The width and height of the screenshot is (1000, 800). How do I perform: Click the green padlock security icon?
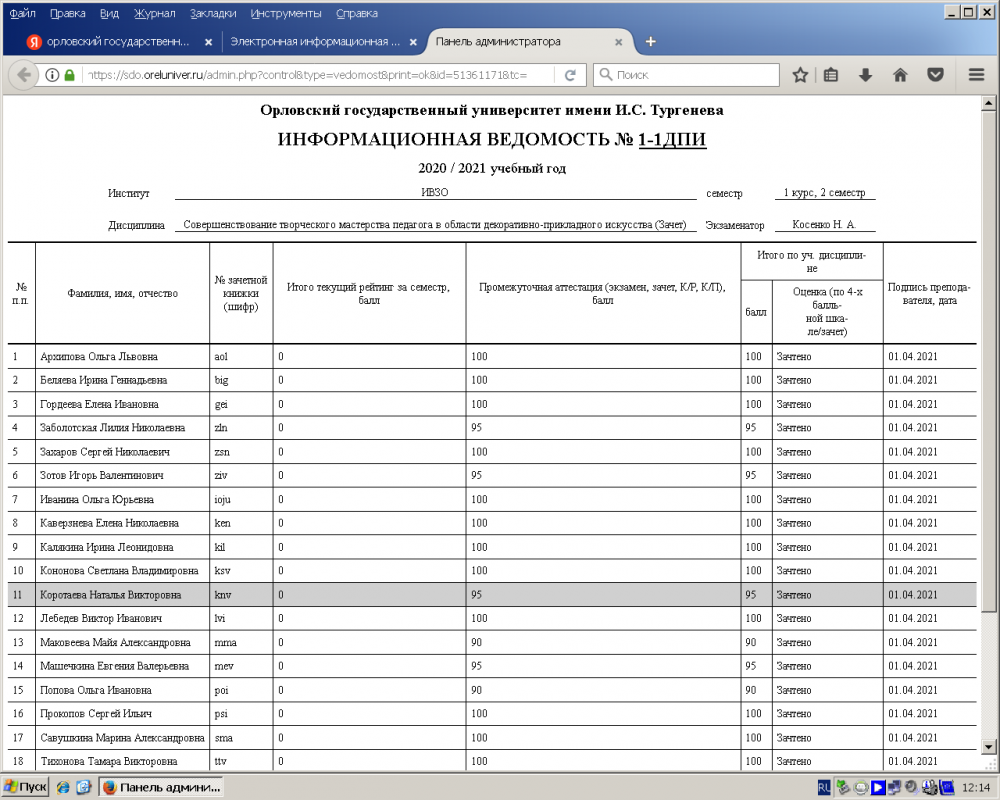click(x=70, y=75)
